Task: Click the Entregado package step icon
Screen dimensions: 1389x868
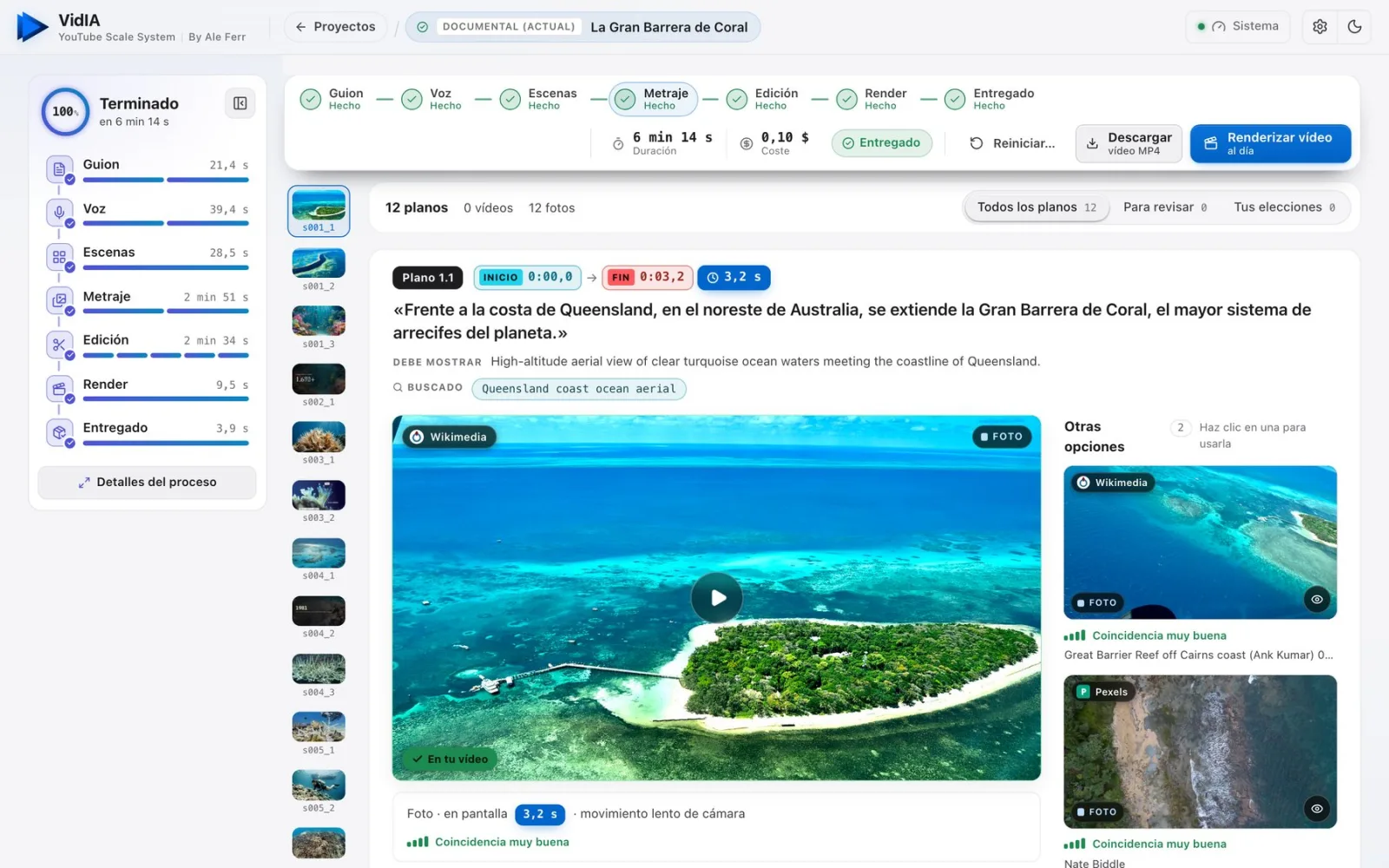Action: click(59, 432)
